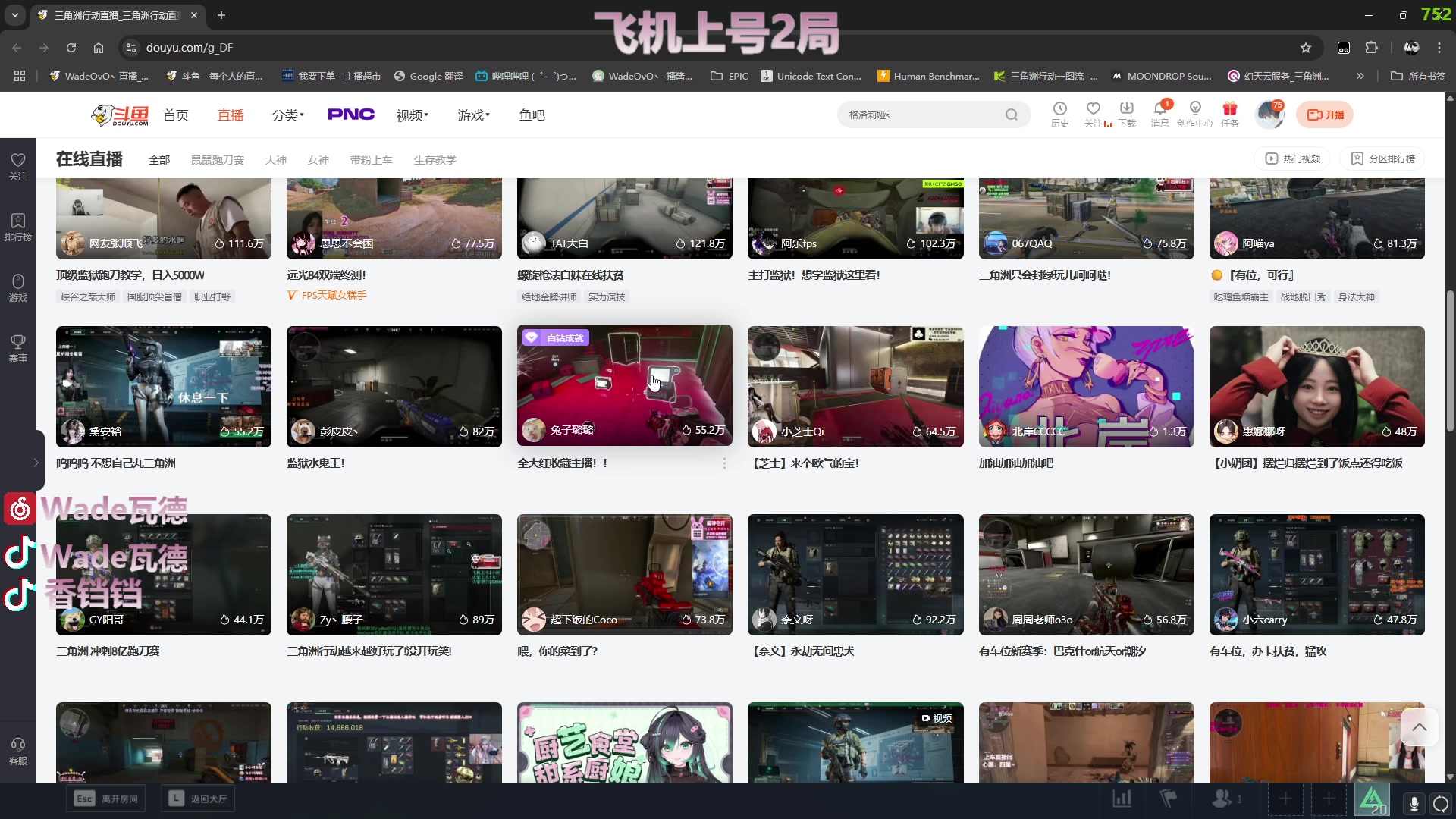This screenshot has height=819, width=1456.
Task: Open the browser apps grid icon
Action: [x=20, y=76]
